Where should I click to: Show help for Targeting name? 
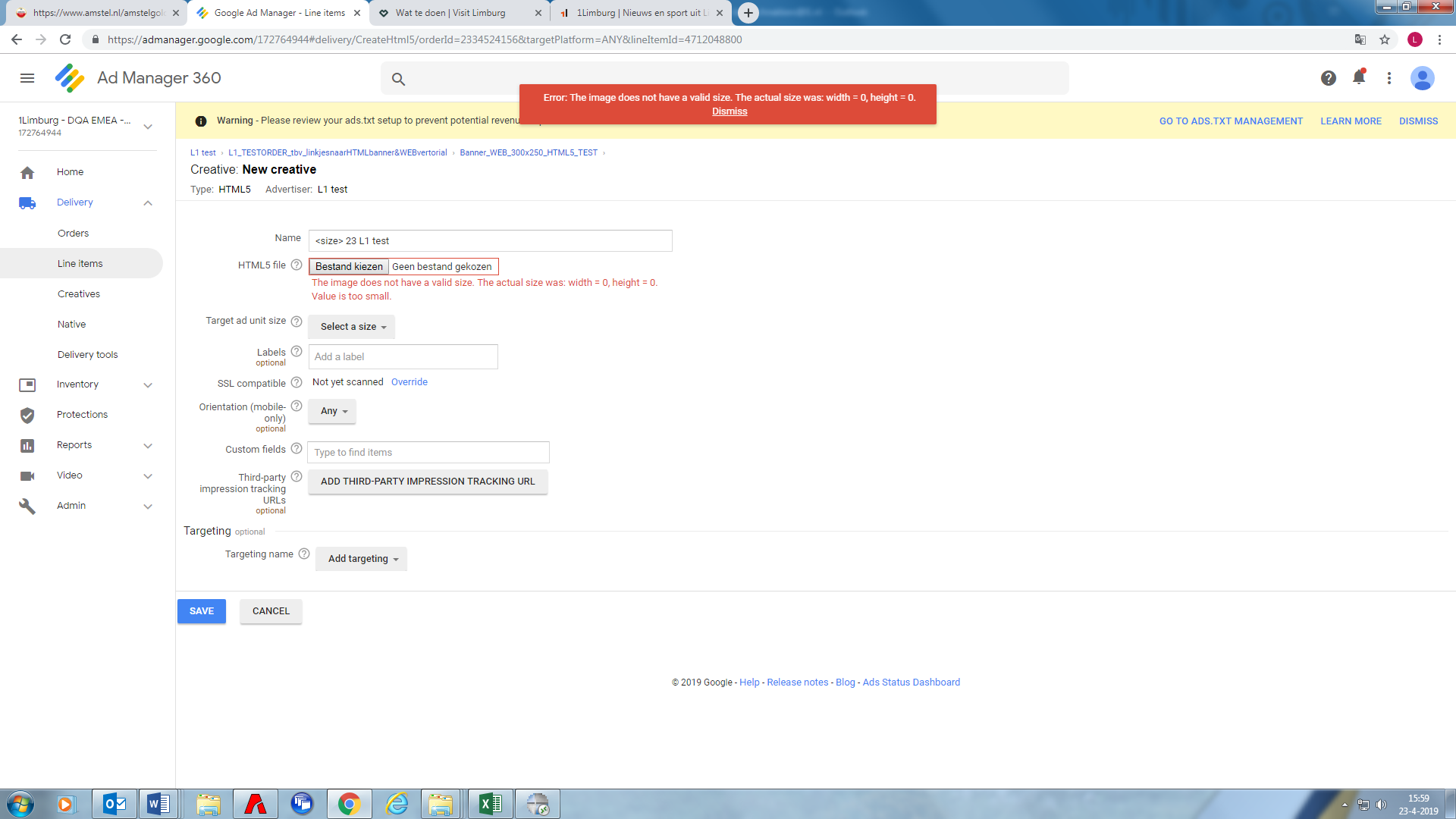tap(304, 554)
